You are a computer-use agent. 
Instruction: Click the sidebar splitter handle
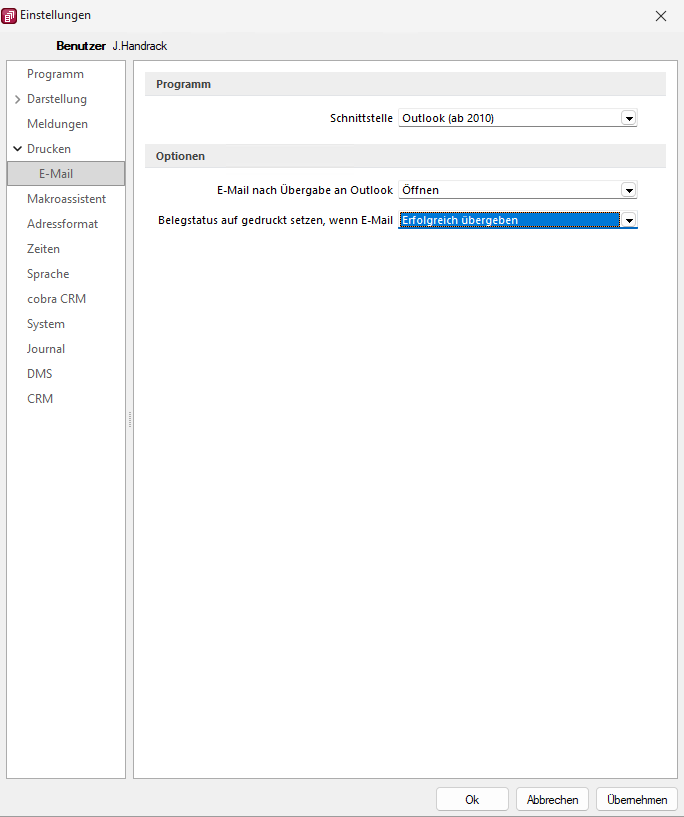tap(129, 421)
